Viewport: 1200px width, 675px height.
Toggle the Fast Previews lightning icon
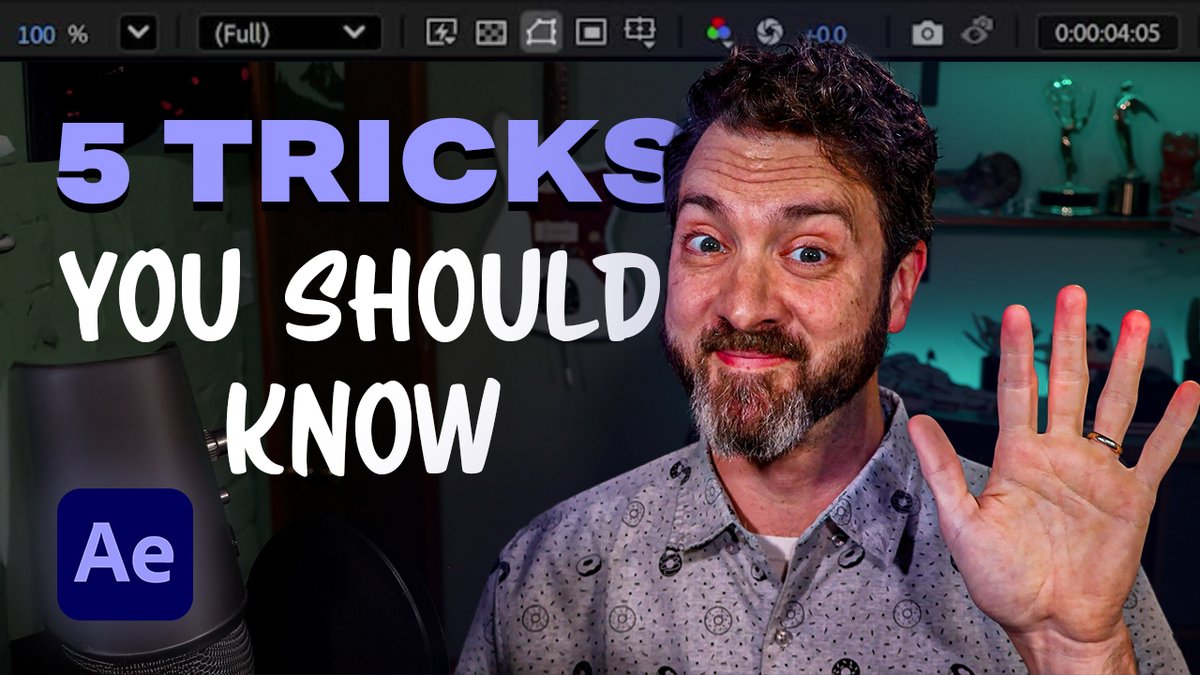[440, 33]
